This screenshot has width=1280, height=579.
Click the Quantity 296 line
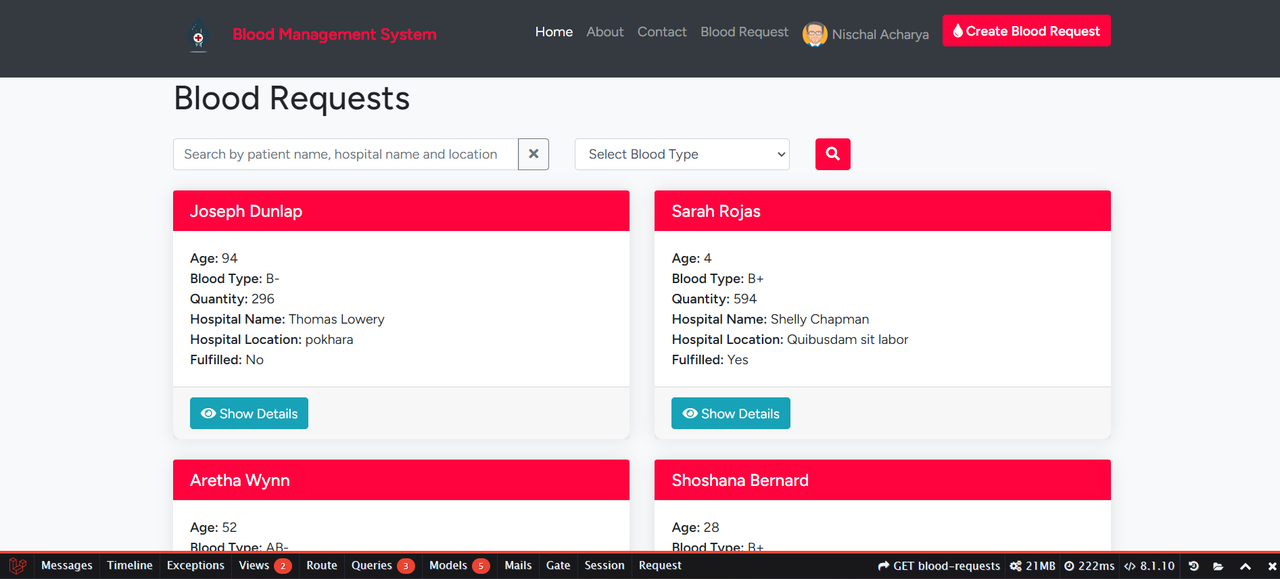pyautogui.click(x=232, y=299)
